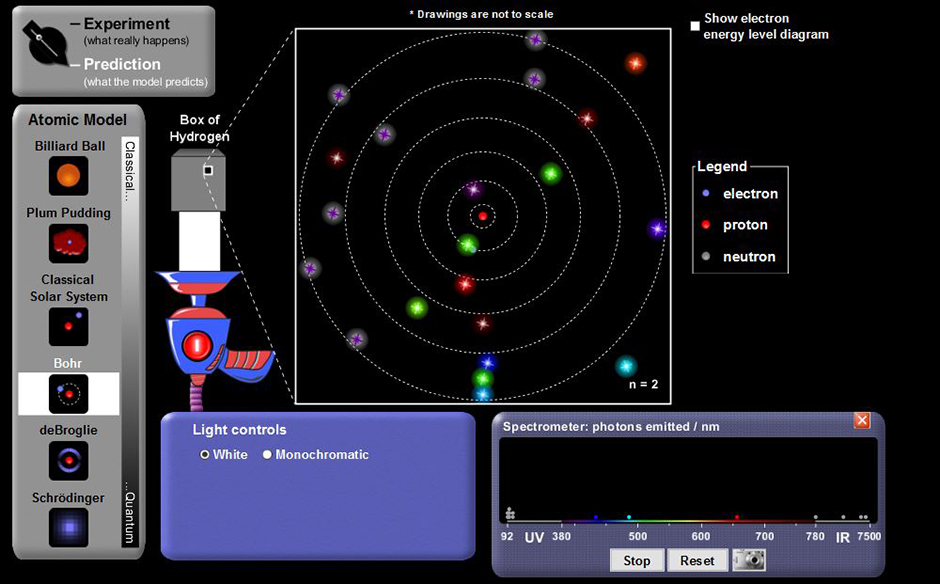The height and width of the screenshot is (584, 940).
Task: Select the Schrödinger atomic model
Action: click(x=68, y=527)
